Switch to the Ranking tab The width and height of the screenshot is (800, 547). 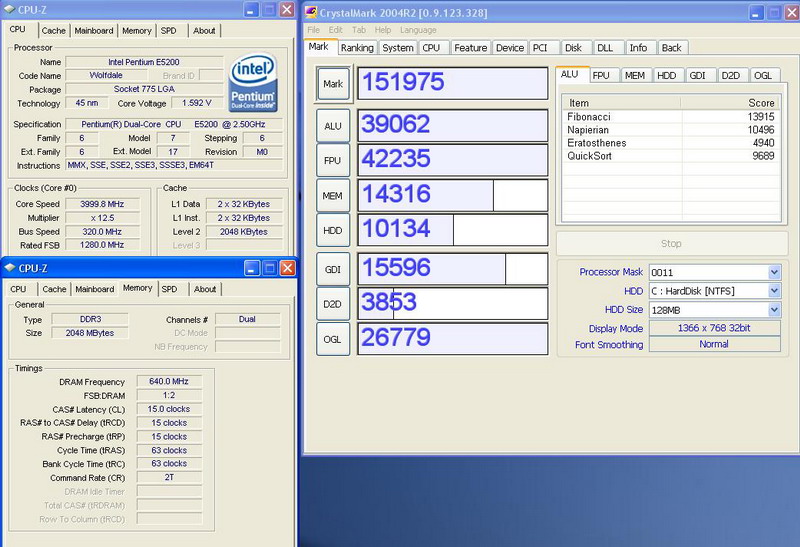[357, 48]
